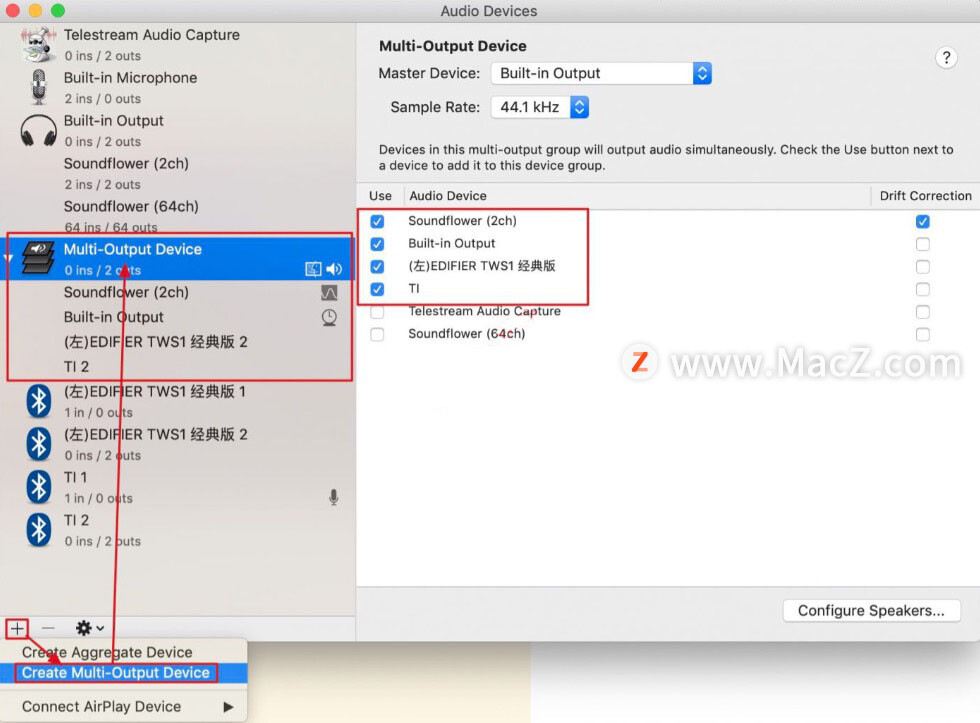The height and width of the screenshot is (723, 980).
Task: Open the Sample Rate dropdown
Action: 539,107
